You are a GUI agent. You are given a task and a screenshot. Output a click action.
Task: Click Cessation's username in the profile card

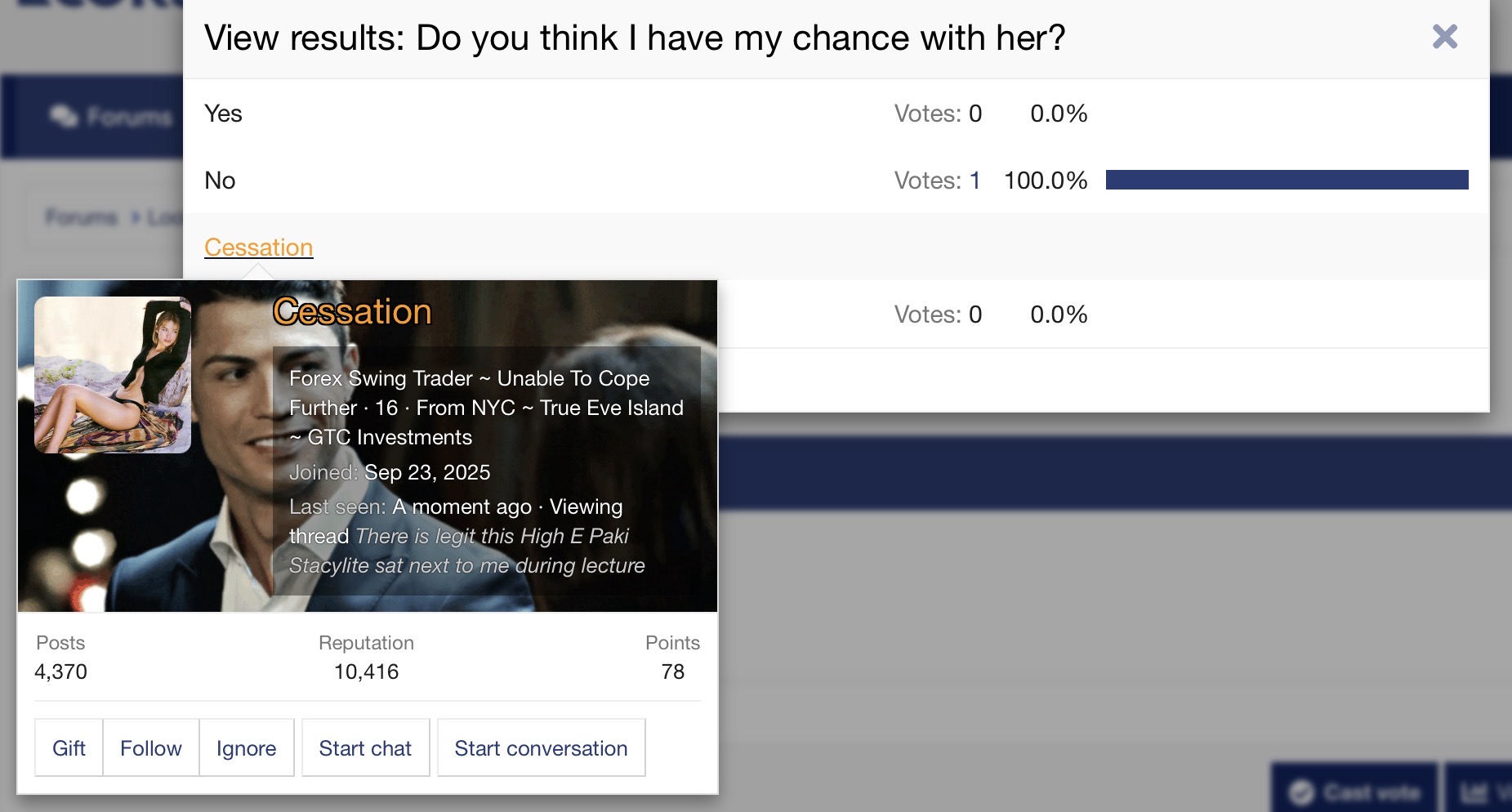[x=352, y=312]
